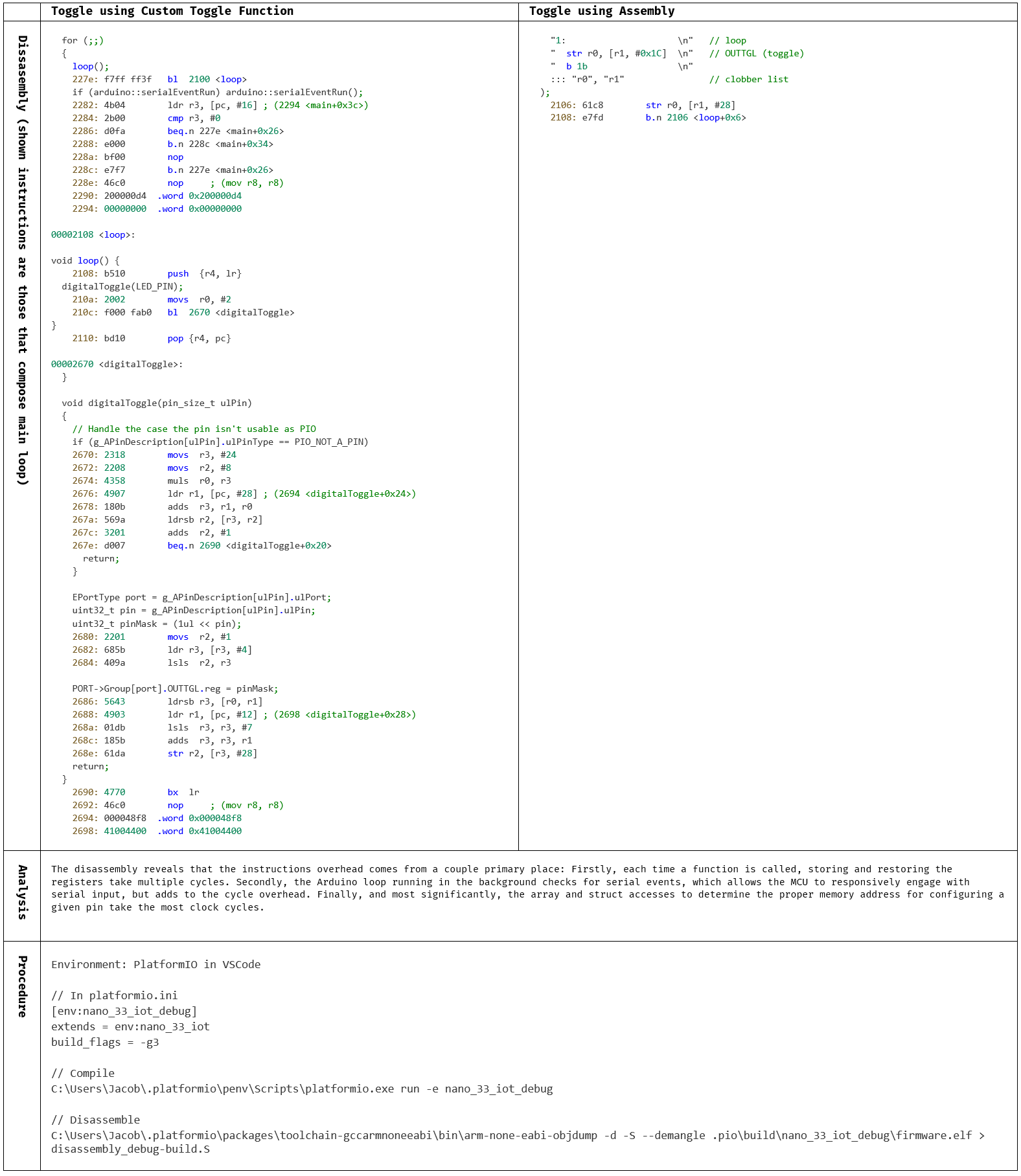1021x1176 pixels.
Task: Click the '[env:nano_33_iot_debug]' configuration line
Action: 124,1012
